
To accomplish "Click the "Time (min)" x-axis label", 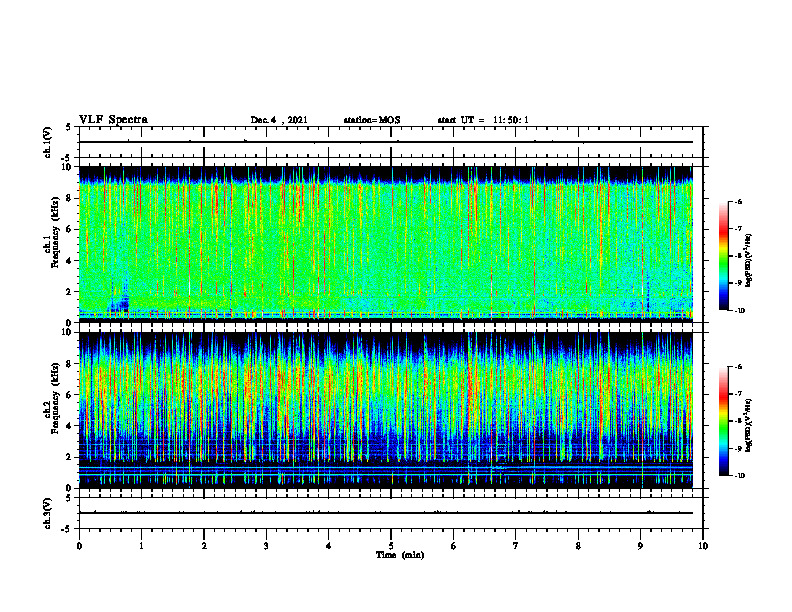I will click(400, 555).
